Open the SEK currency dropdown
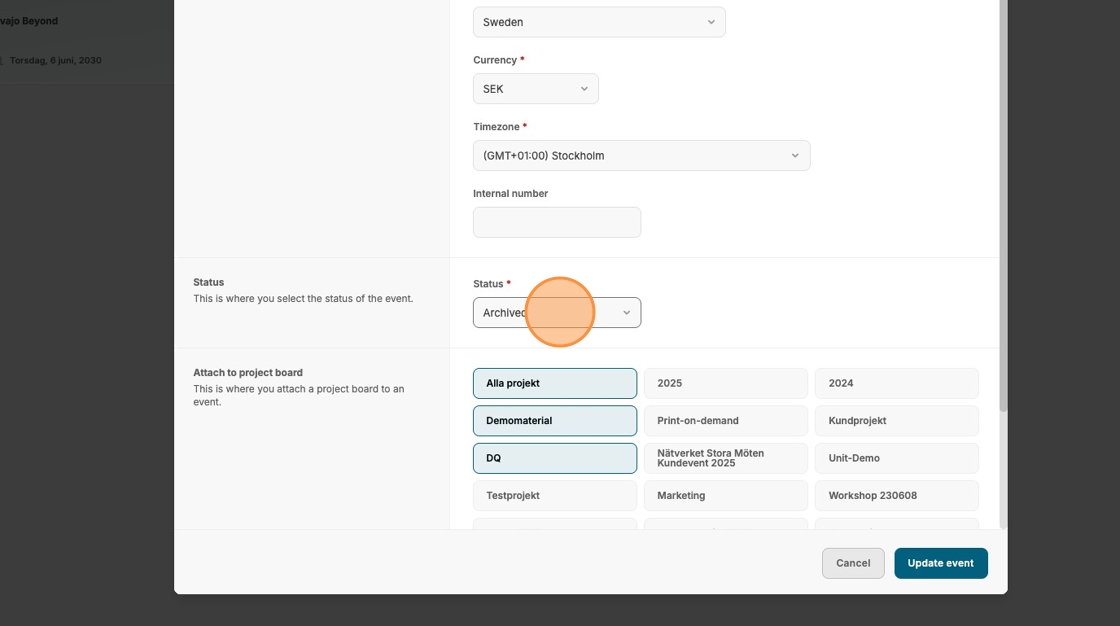The image size is (1120, 626). pos(535,89)
